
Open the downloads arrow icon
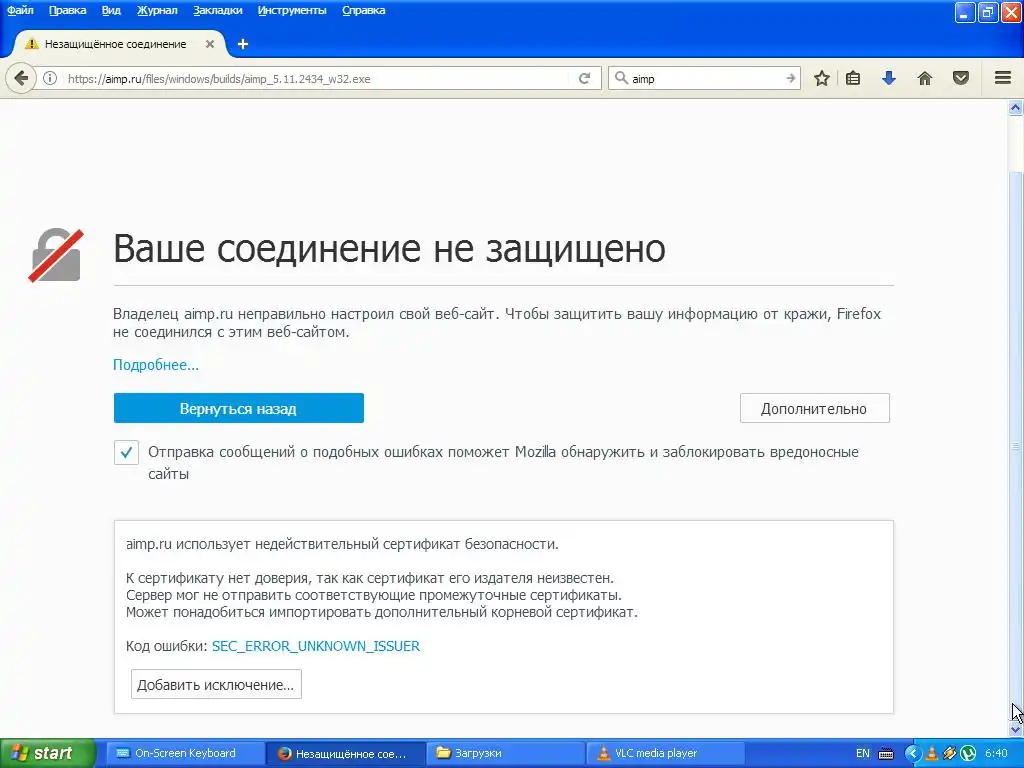(888, 78)
